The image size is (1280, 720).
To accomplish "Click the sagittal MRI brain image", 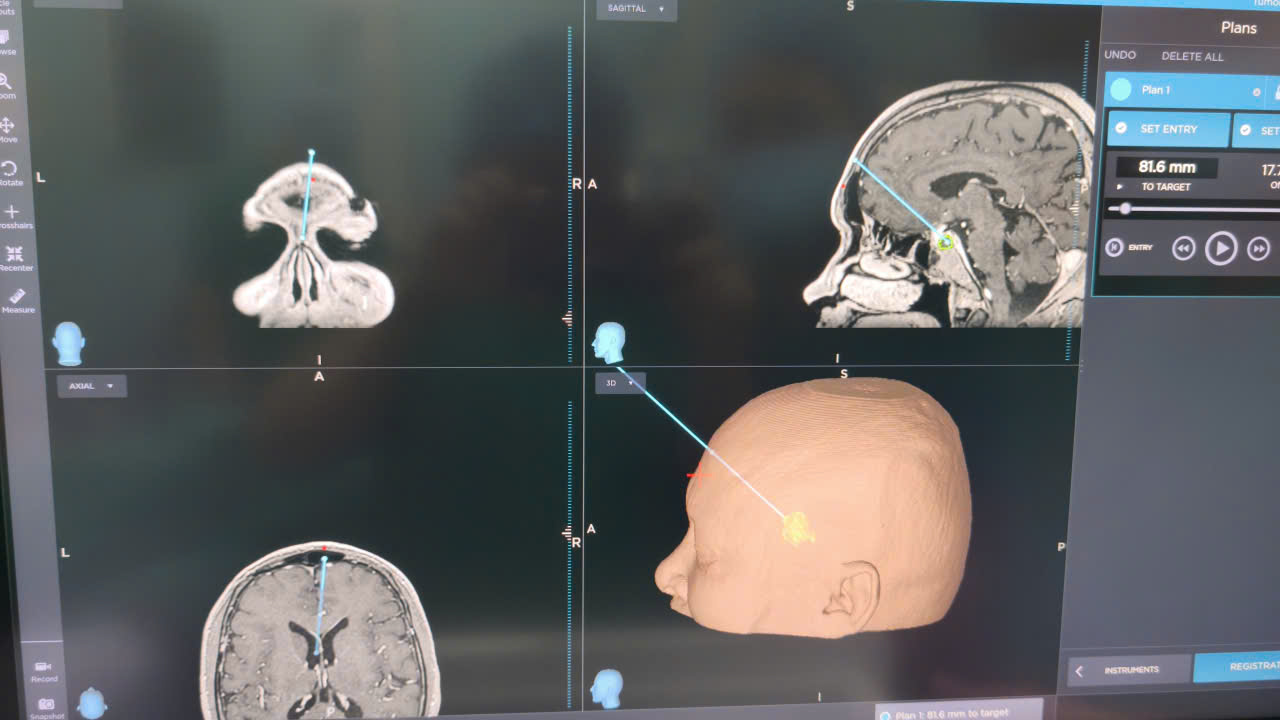I will tap(950, 205).
